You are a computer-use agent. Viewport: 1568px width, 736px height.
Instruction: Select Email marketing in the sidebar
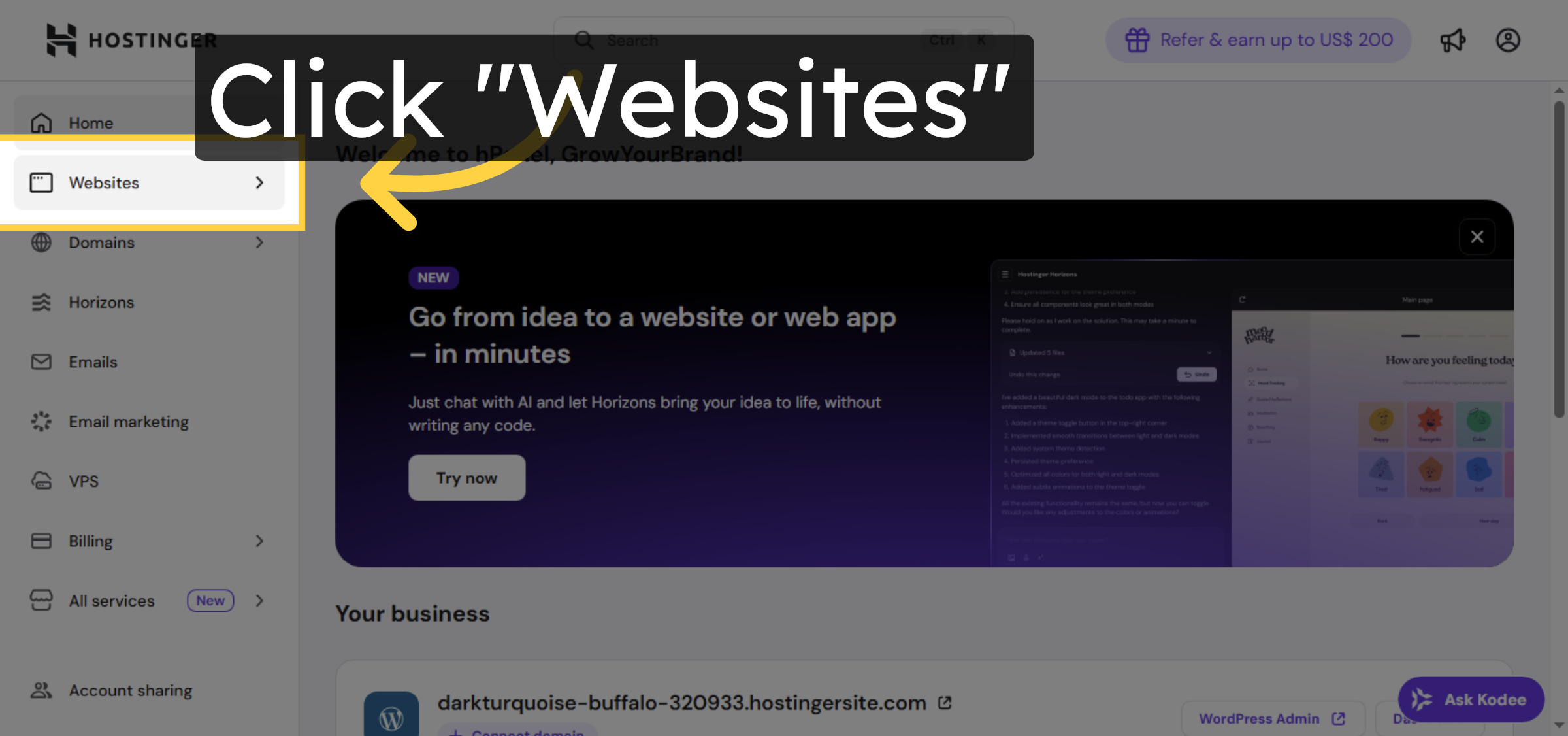click(129, 421)
